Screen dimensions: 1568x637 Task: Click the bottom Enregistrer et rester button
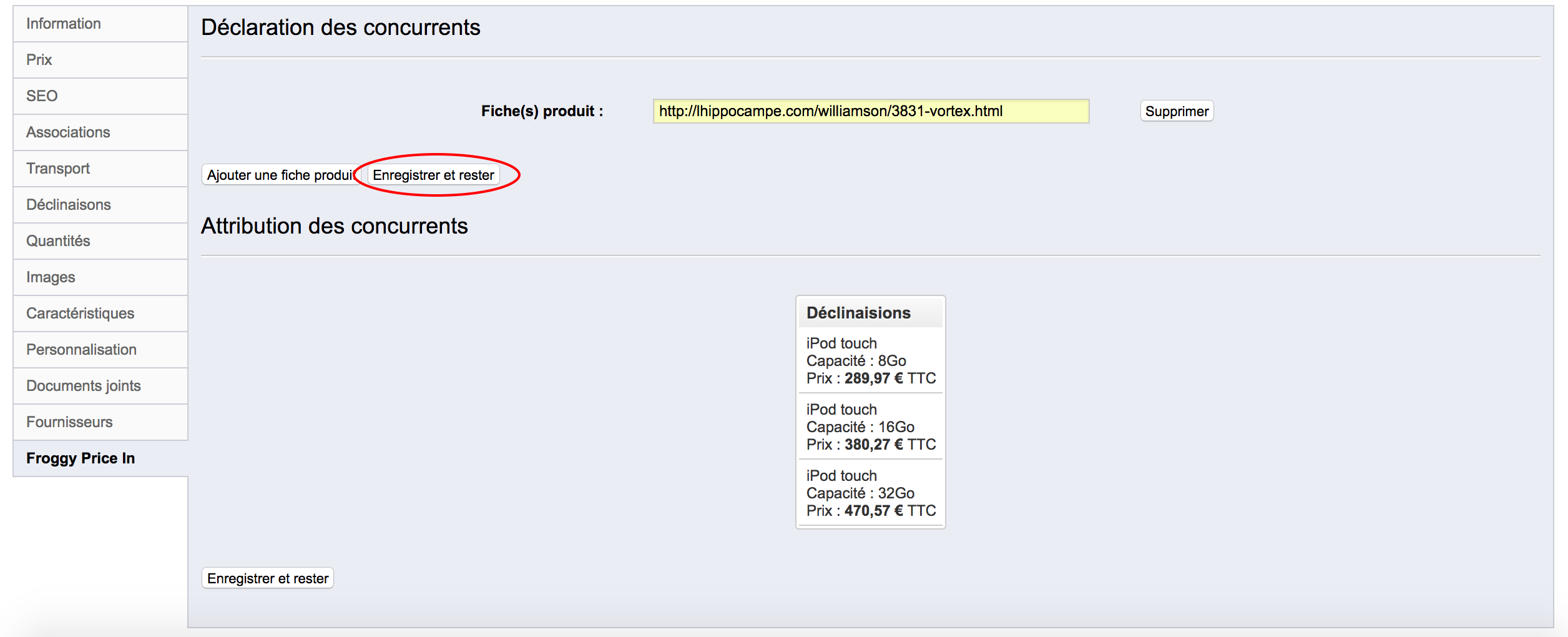point(267,578)
